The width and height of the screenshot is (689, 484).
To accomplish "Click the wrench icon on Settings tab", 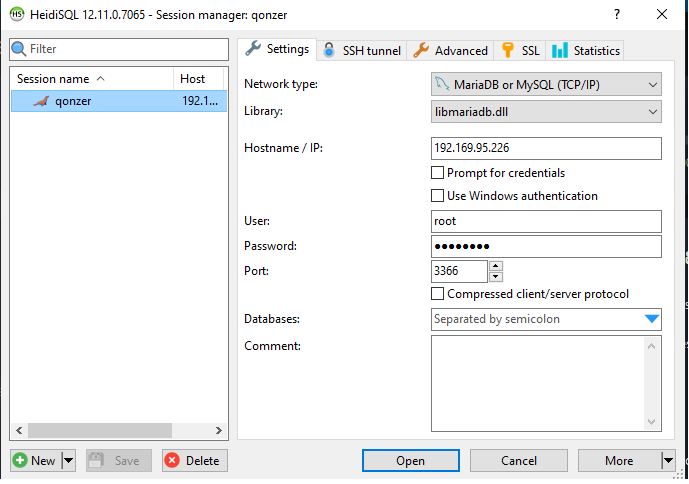I will pyautogui.click(x=253, y=49).
